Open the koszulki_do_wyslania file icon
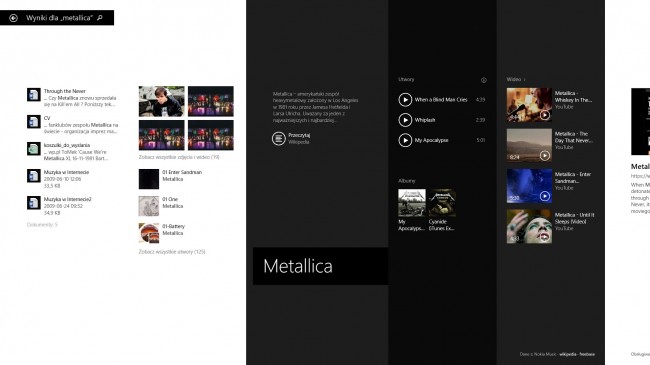The width and height of the screenshot is (650, 365). (34, 148)
